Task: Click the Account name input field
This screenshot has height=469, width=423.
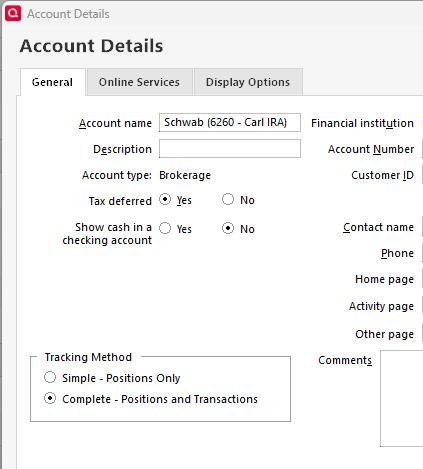Action: 230,123
